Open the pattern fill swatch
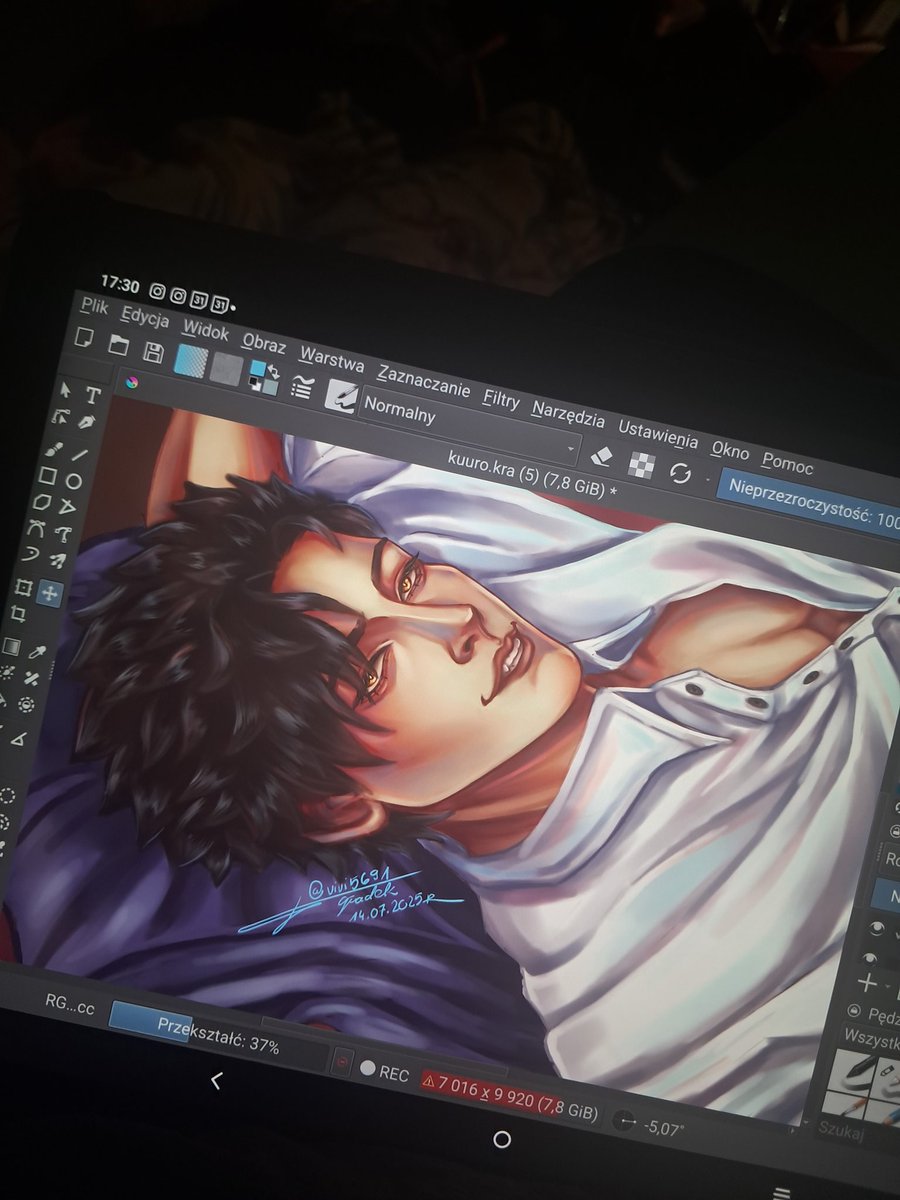This screenshot has height=1200, width=900. [227, 369]
